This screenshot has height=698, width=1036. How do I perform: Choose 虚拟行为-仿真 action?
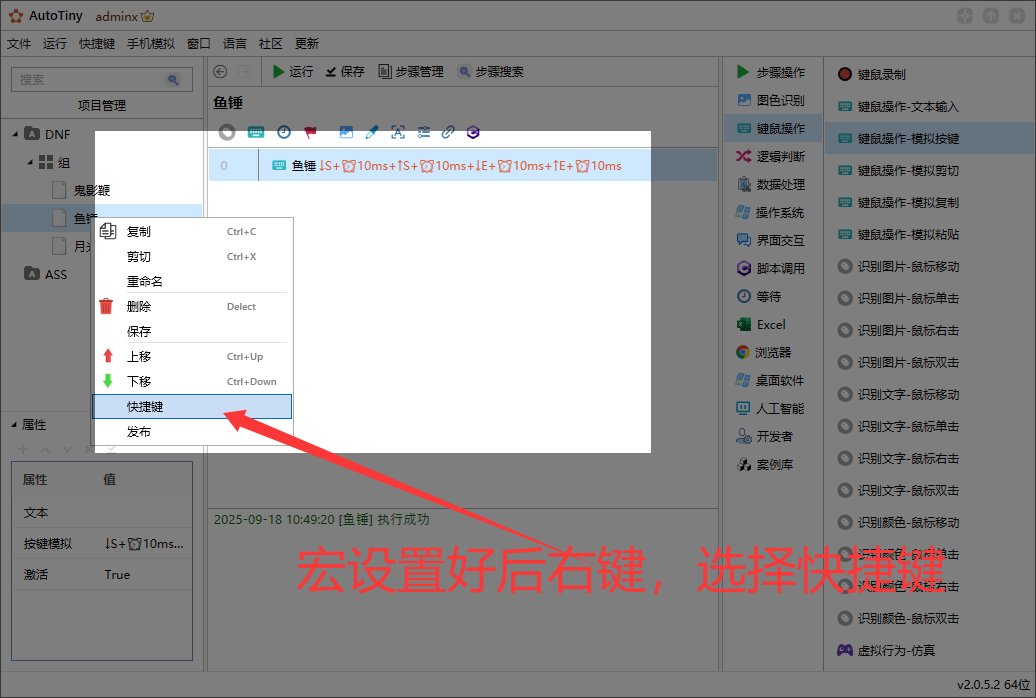887,650
